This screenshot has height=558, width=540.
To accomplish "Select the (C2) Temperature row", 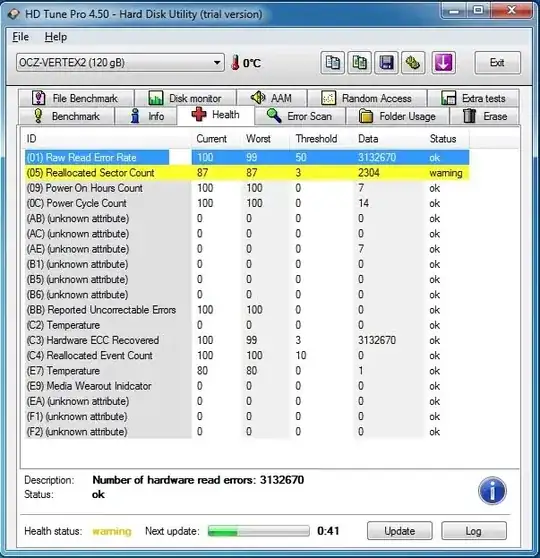I will (x=247, y=325).
